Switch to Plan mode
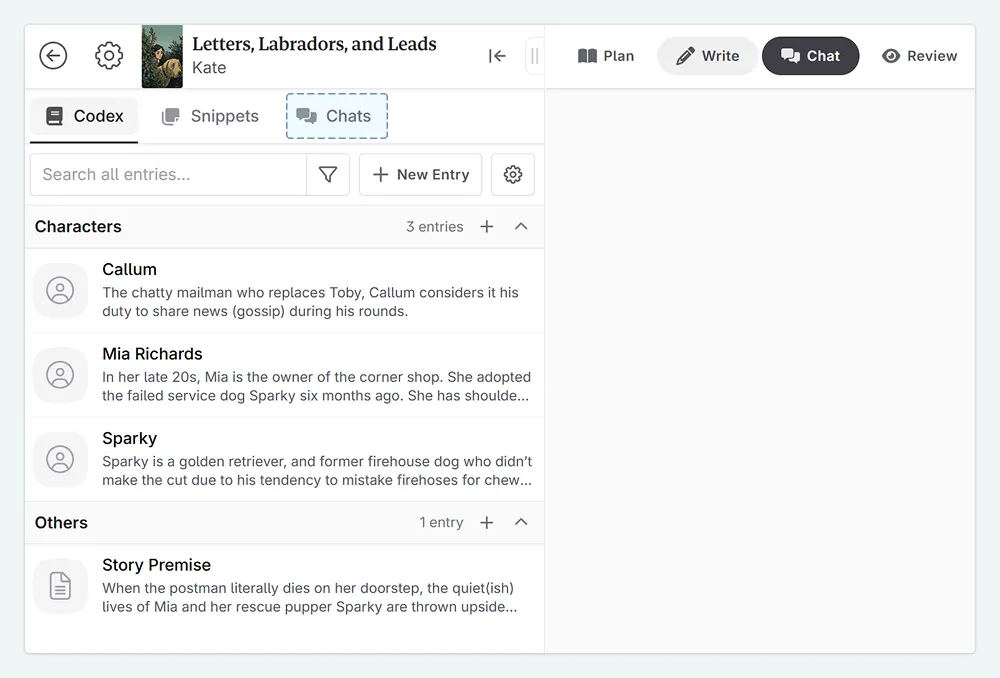Viewport: 1000px width, 678px height. pos(606,56)
